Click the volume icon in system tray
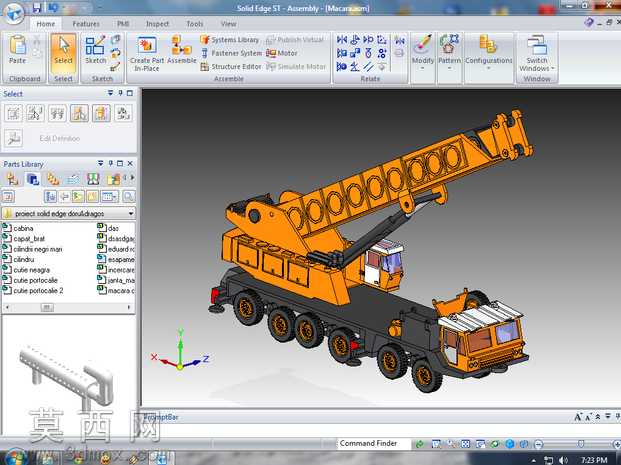 pyautogui.click(x=563, y=459)
